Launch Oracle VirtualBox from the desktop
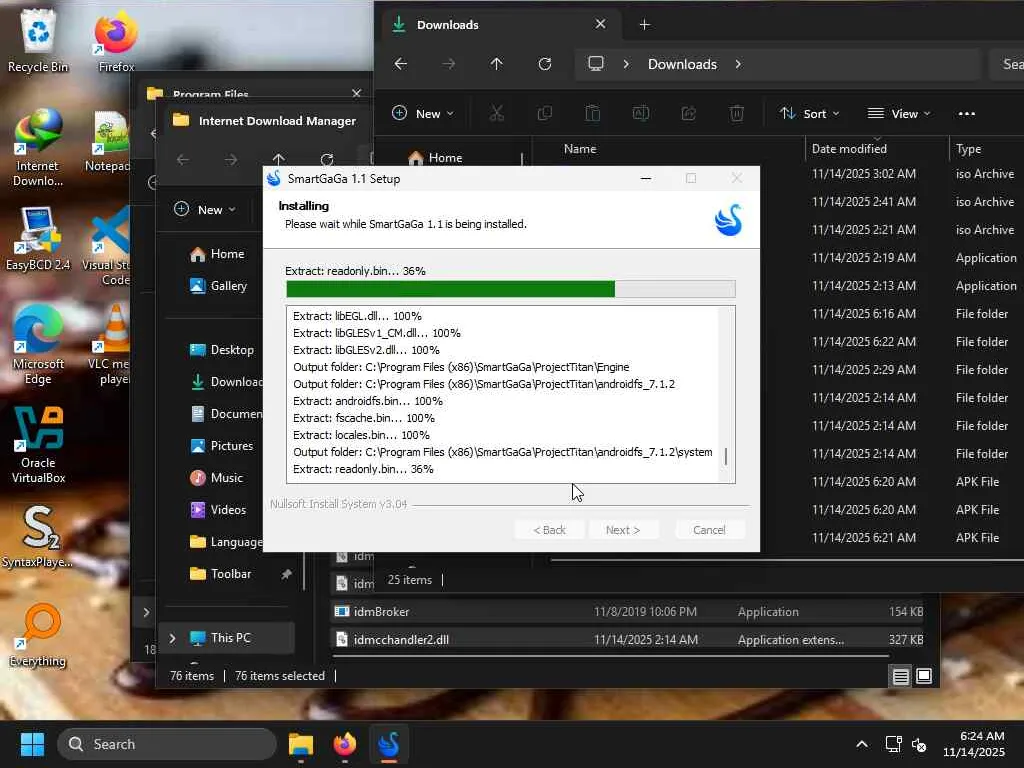 click(x=38, y=442)
